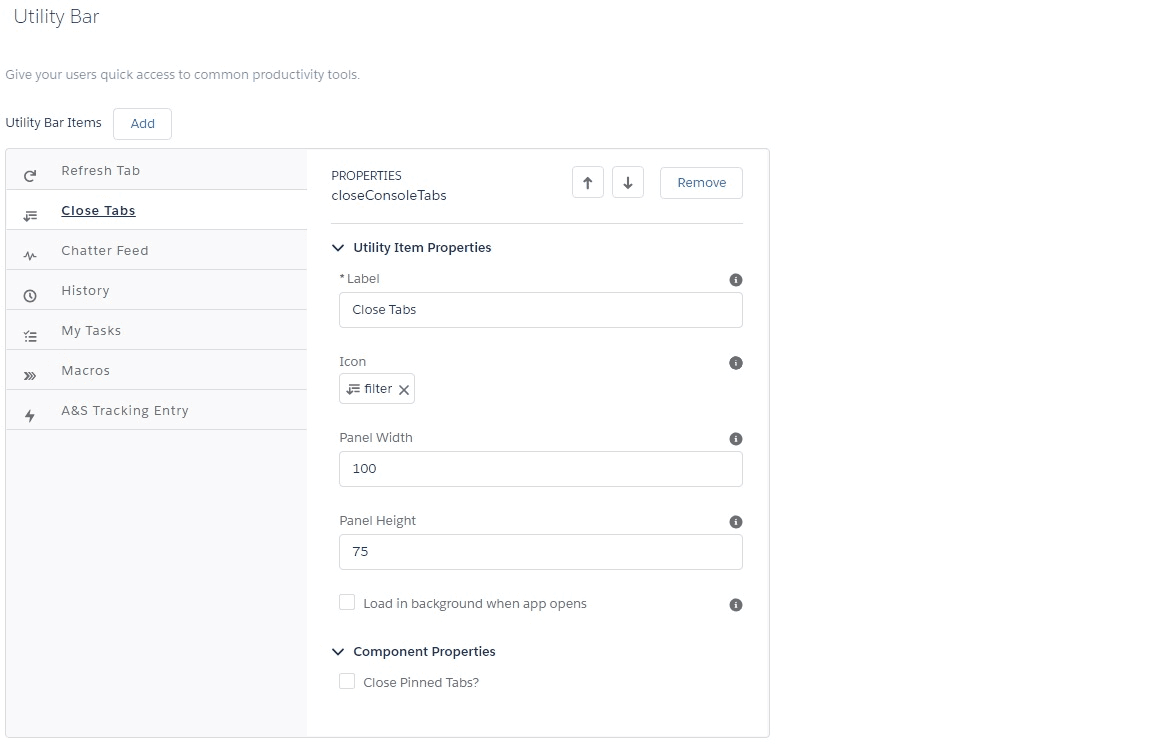Remove the closeConsoleTabs utility item

702,183
